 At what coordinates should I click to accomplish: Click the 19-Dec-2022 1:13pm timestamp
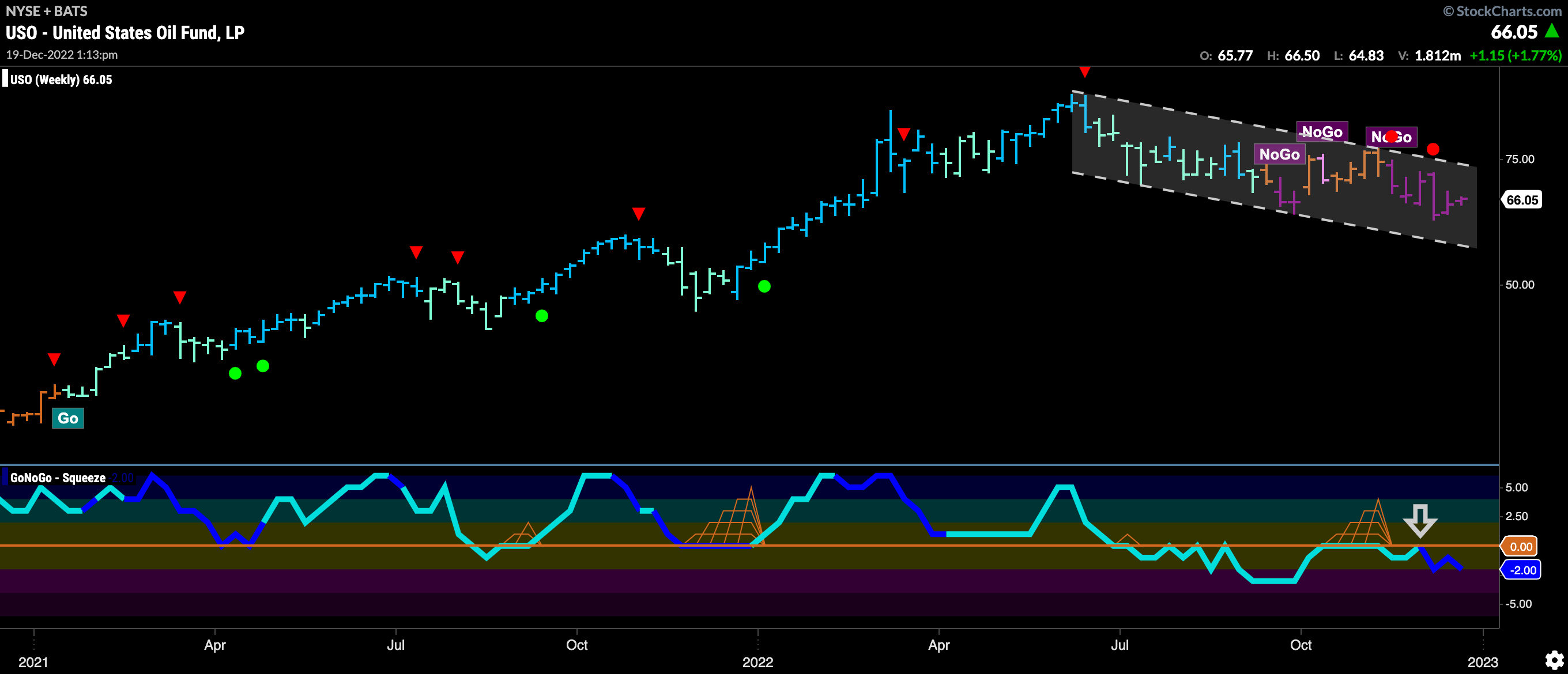(62, 55)
